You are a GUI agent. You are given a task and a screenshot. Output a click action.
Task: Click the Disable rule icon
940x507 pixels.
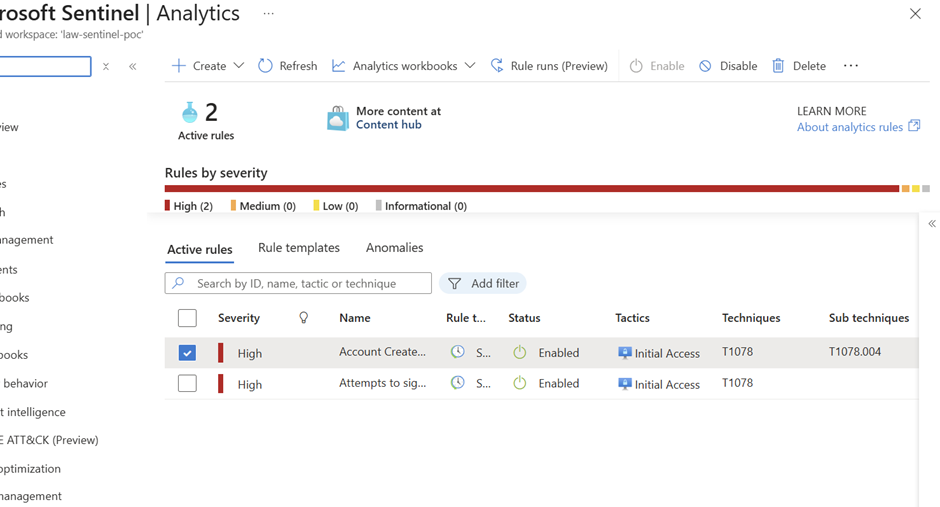[x=705, y=66]
